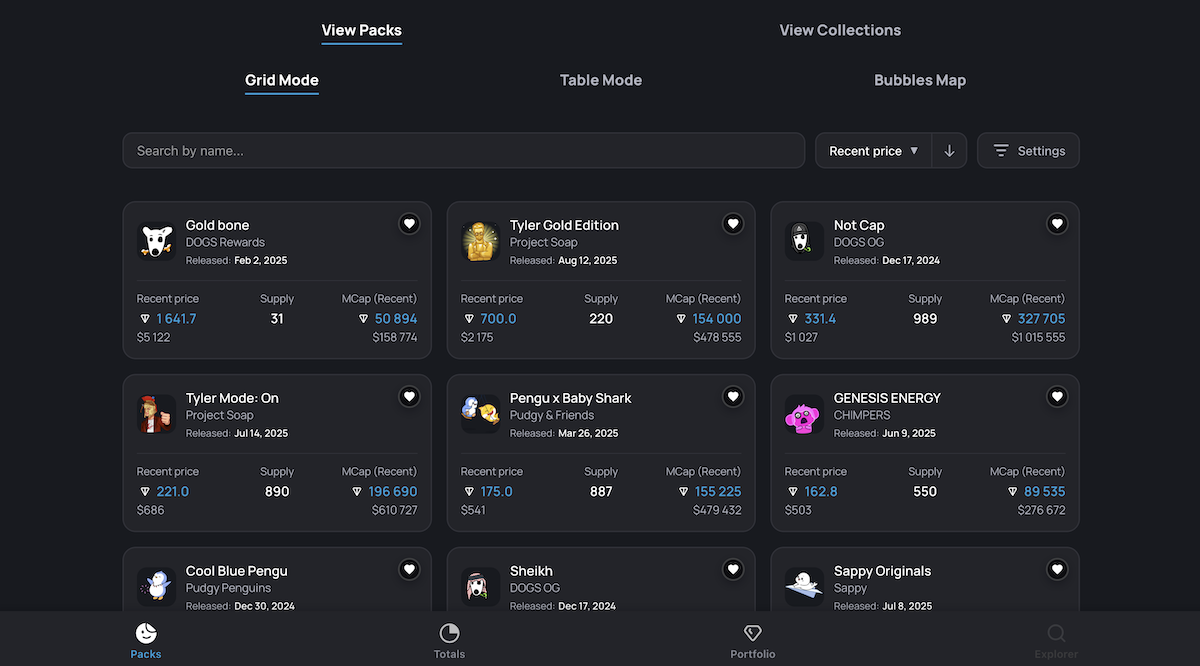The image size is (1200, 666).
Task: Open Recent price sort dropdown
Action: [874, 151]
